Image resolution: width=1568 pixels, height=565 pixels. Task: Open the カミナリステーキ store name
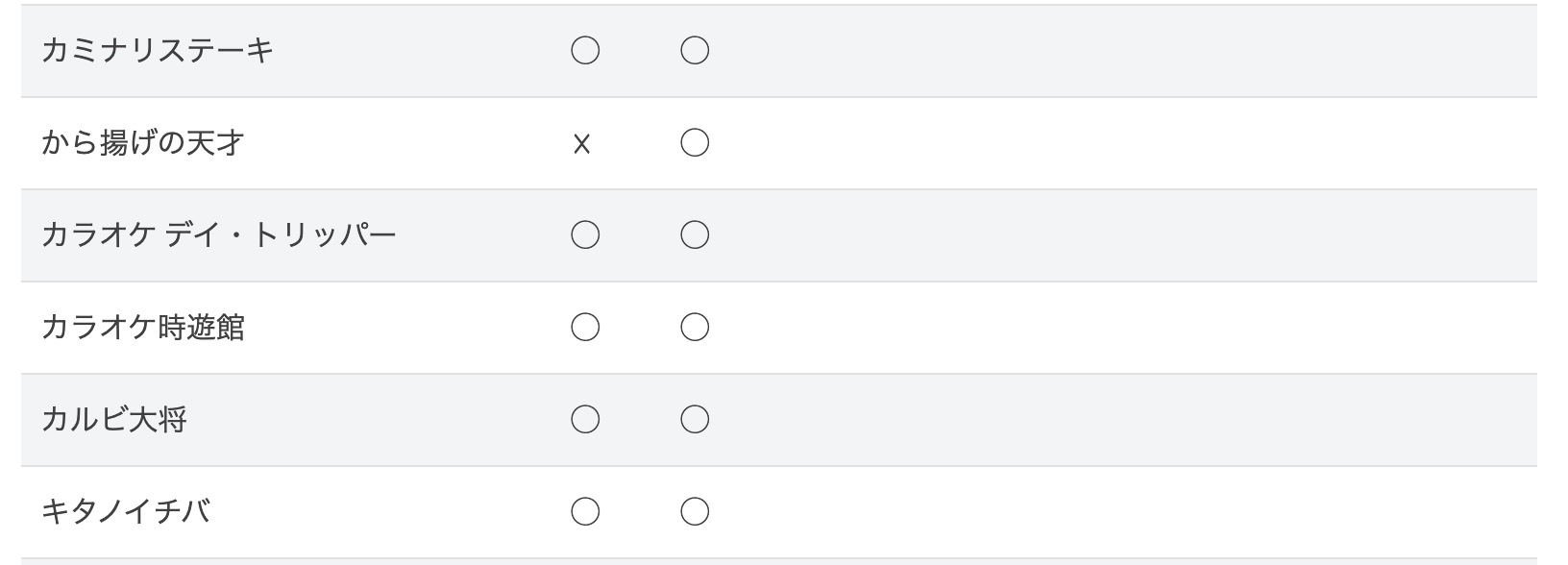(x=158, y=50)
